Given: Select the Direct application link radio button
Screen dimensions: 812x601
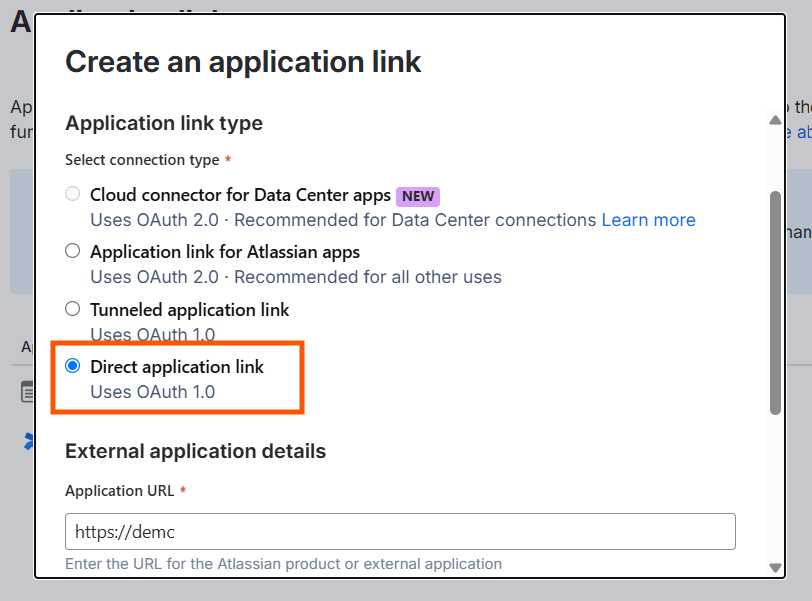Looking at the screenshot, I should tap(72, 366).
